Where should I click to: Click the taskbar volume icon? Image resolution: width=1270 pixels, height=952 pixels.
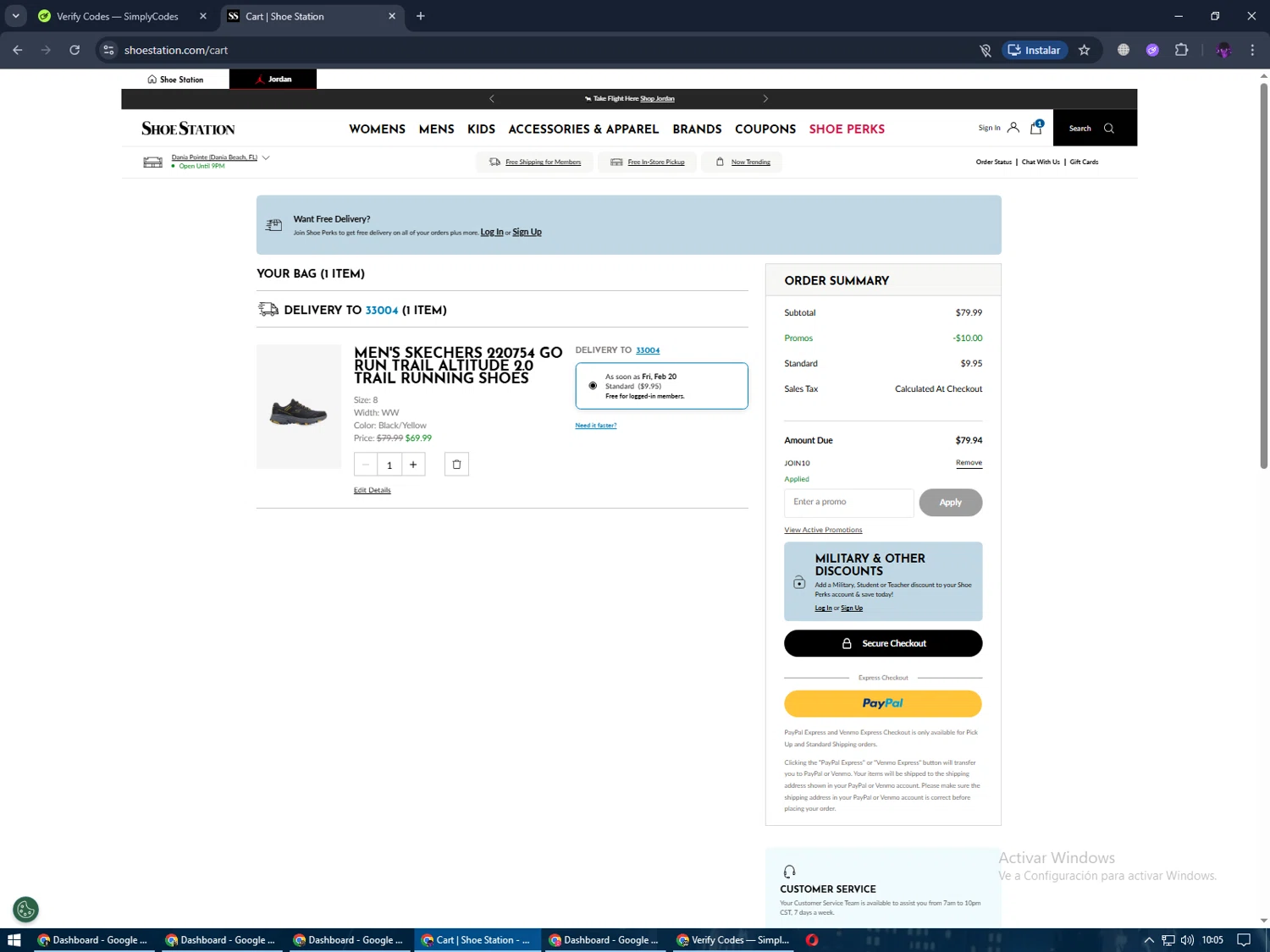coord(1187,940)
